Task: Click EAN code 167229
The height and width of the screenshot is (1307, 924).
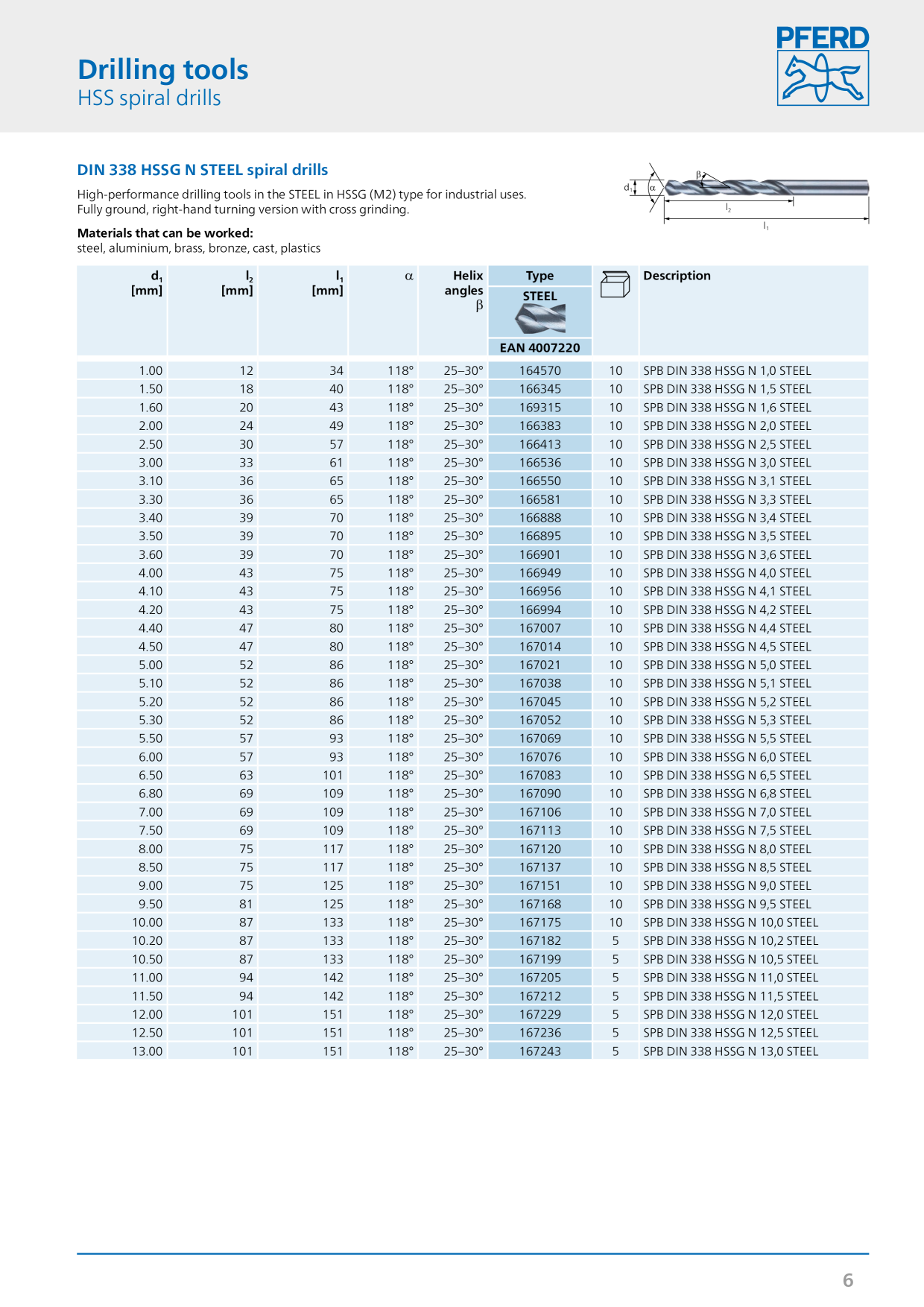Action: tap(540, 1014)
